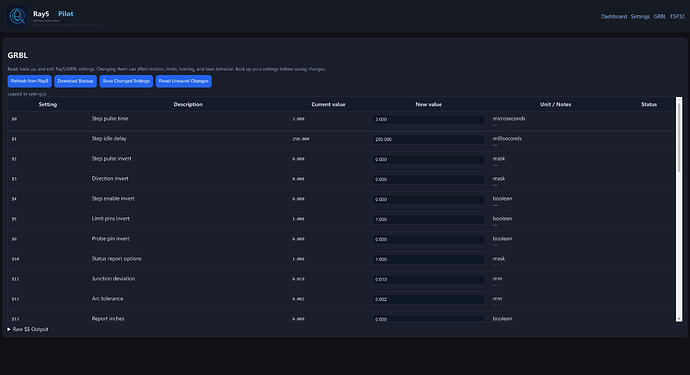Screen dimensions: 690x375
Task: Select the $10 setting cell
Action: click(x=15, y=259)
